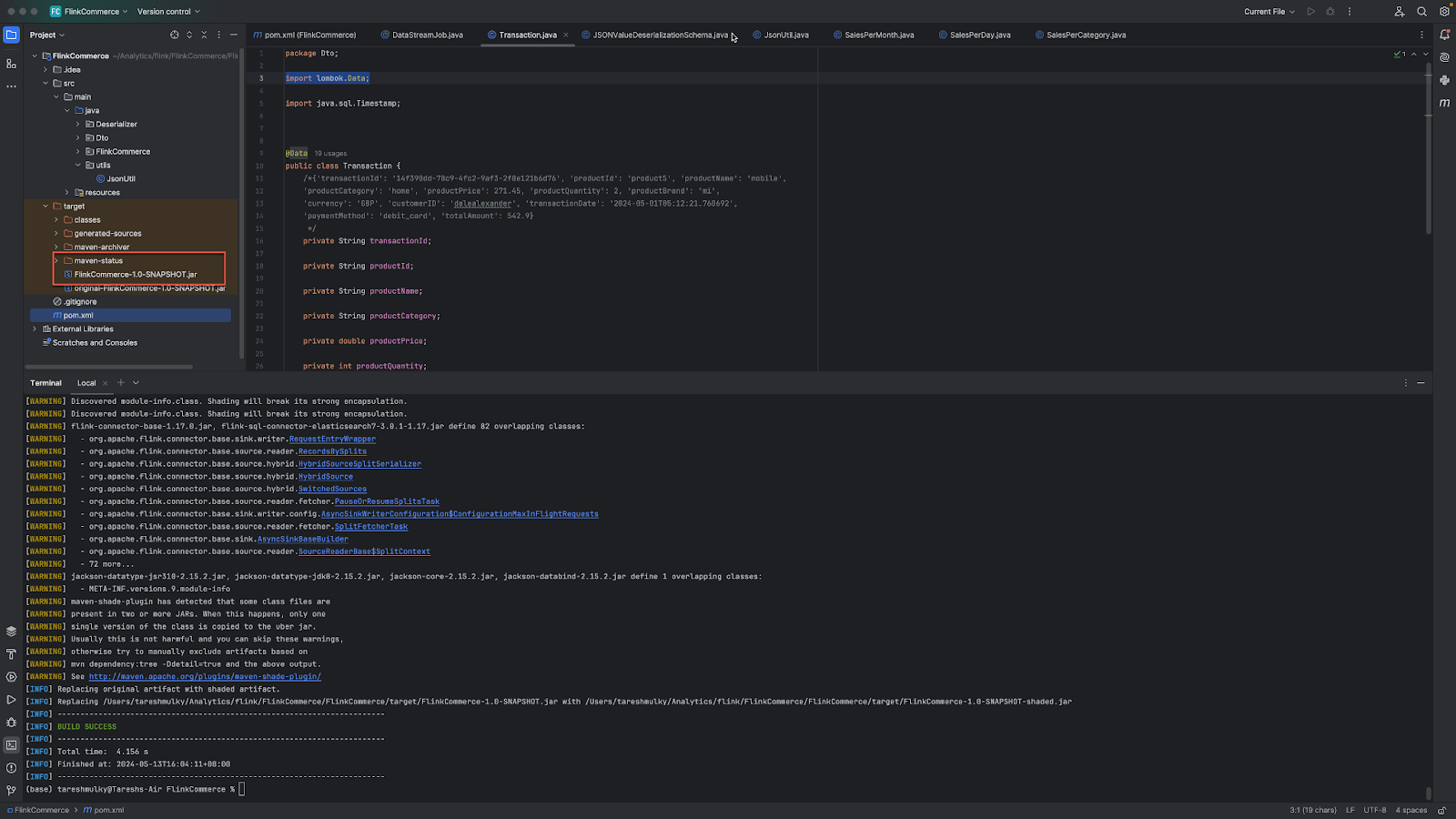Open Project panel options kebab menu
Viewport: 1456px width, 819px height.
(218, 35)
